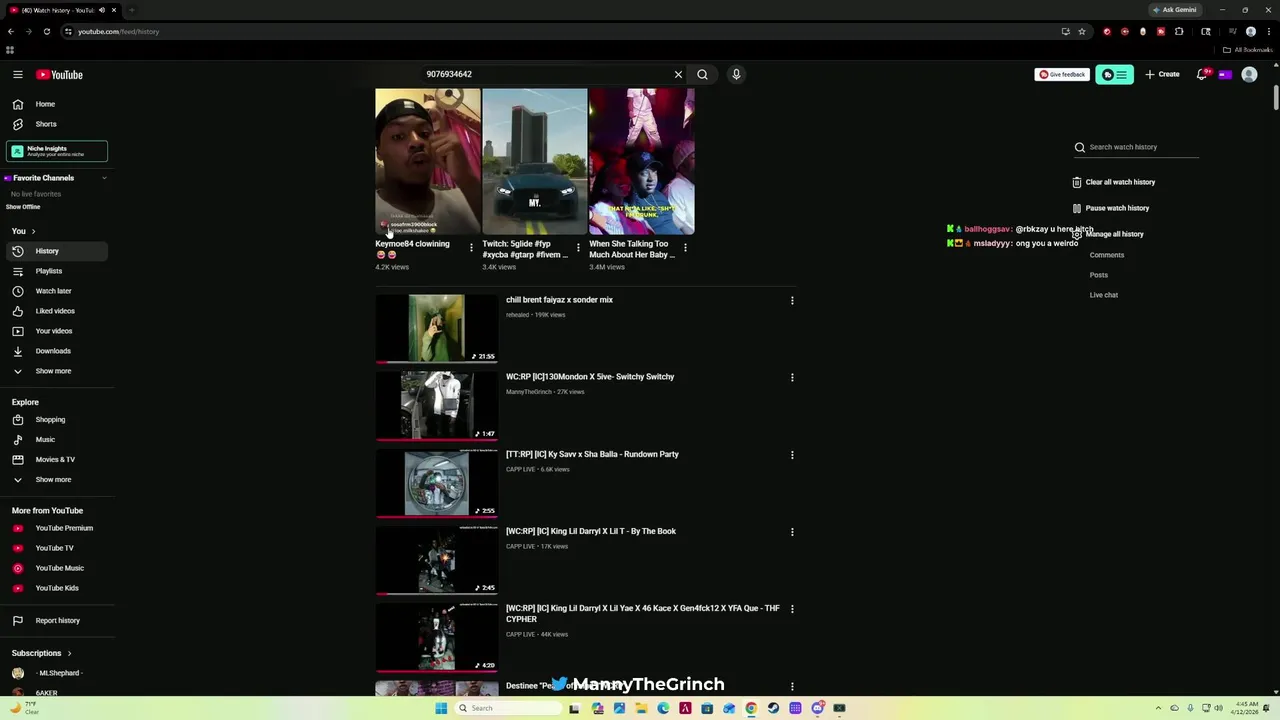Click Clear all watch history

pyautogui.click(x=1113, y=182)
